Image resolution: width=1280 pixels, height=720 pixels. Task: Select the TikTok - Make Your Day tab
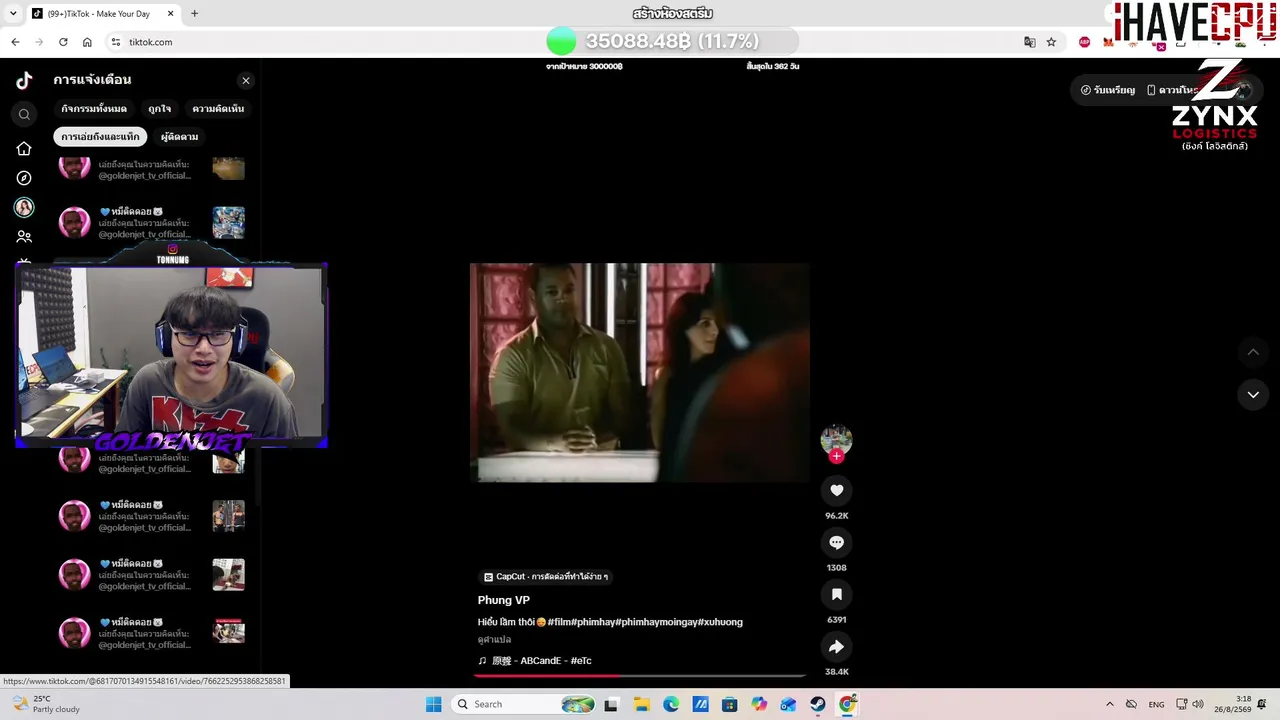click(x=103, y=14)
